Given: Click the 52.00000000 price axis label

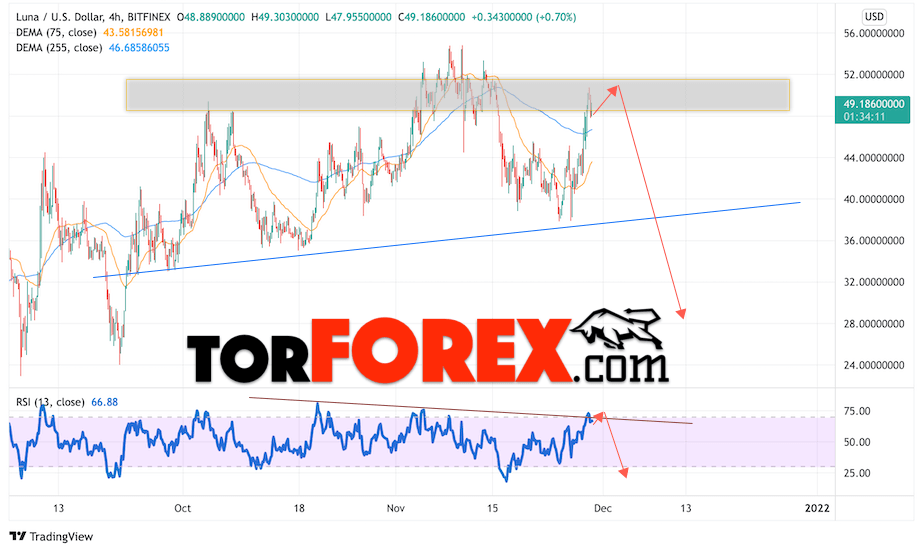Looking at the screenshot, I should point(874,75).
